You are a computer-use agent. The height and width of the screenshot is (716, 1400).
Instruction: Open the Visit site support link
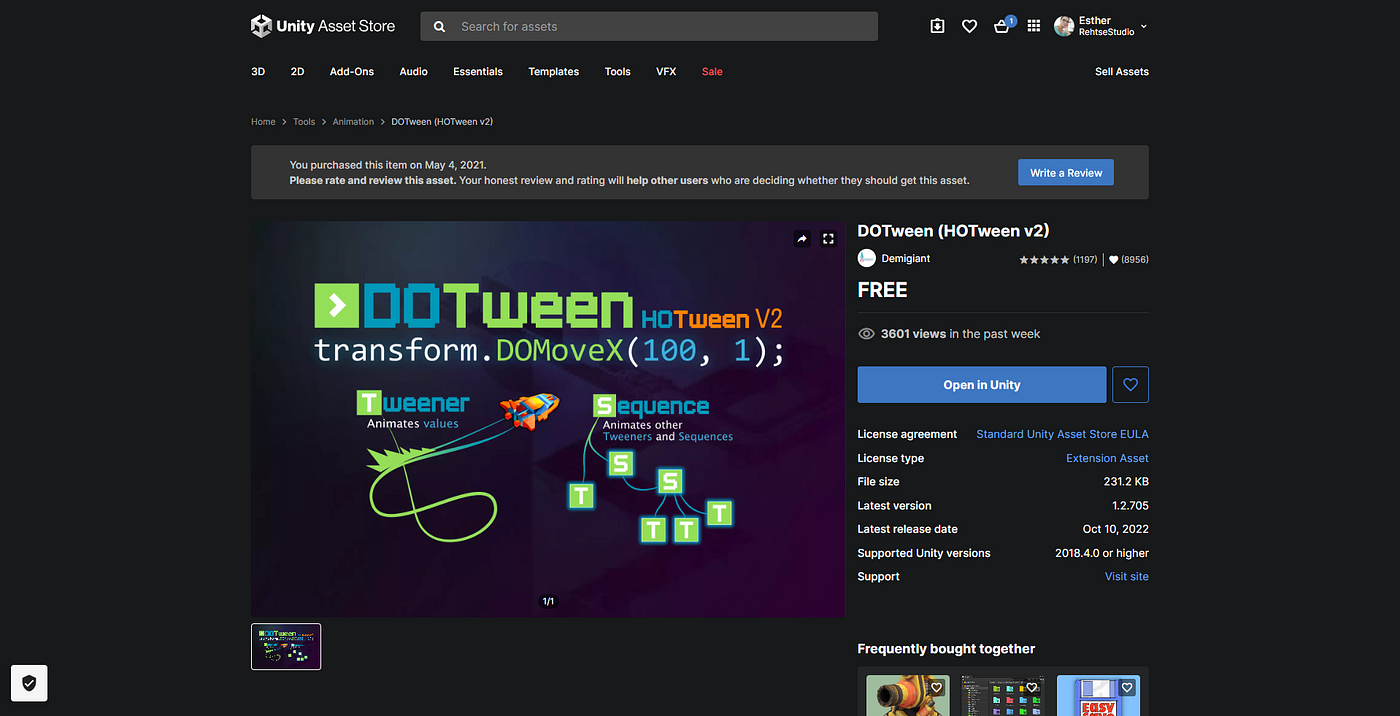[1126, 576]
